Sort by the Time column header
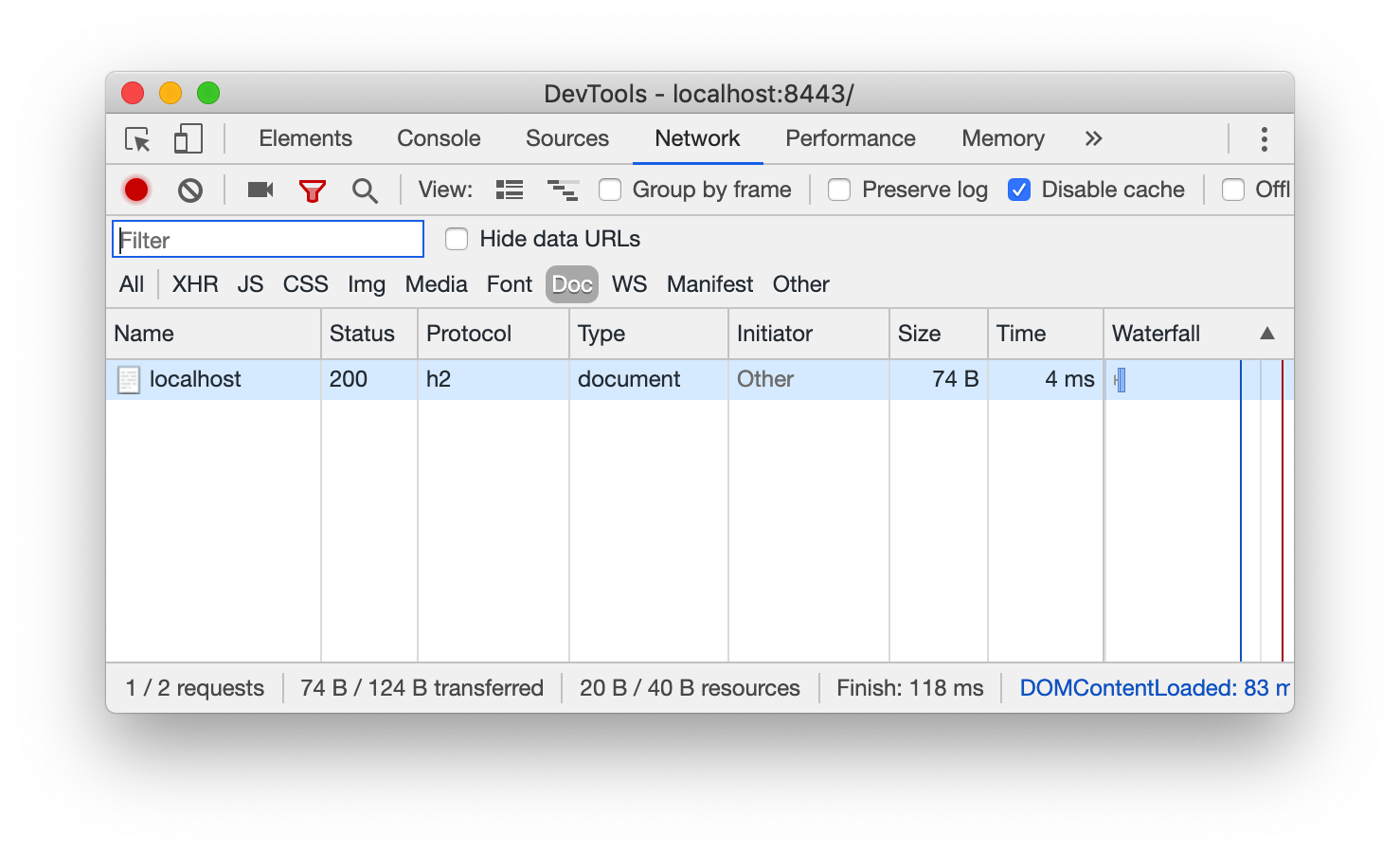The width and height of the screenshot is (1400, 853). (1046, 334)
